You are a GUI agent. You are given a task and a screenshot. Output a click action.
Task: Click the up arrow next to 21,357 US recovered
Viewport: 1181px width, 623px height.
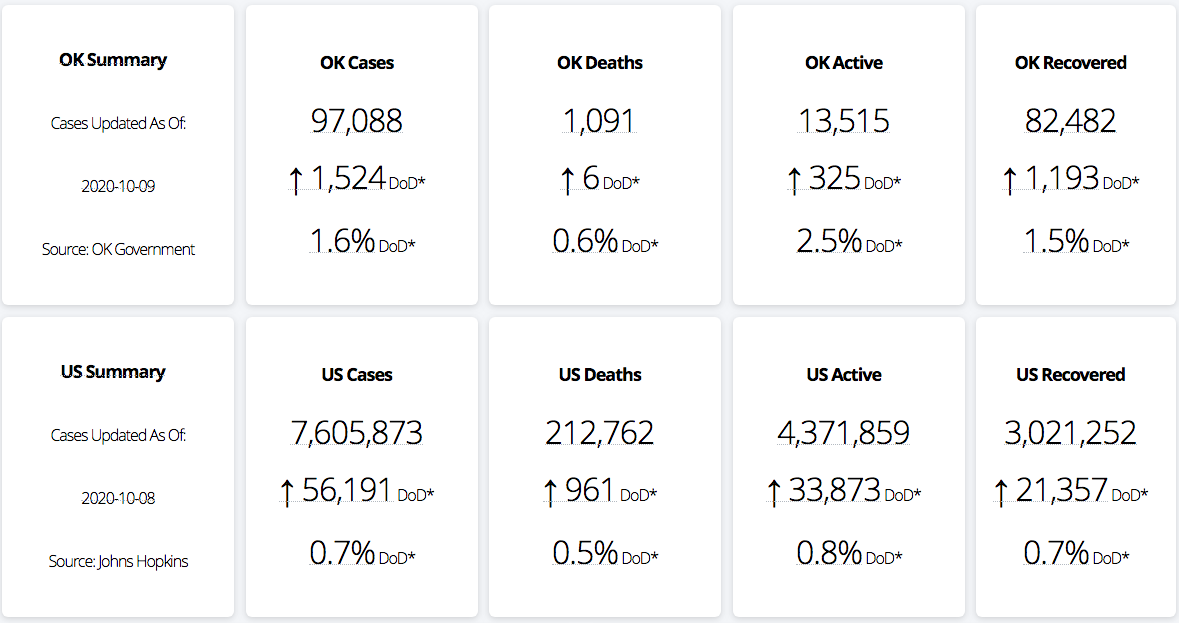[1000, 492]
